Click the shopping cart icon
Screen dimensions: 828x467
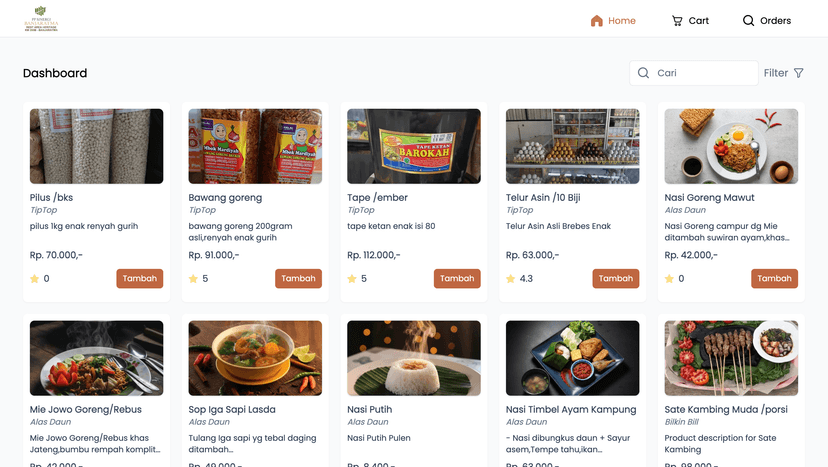click(677, 21)
